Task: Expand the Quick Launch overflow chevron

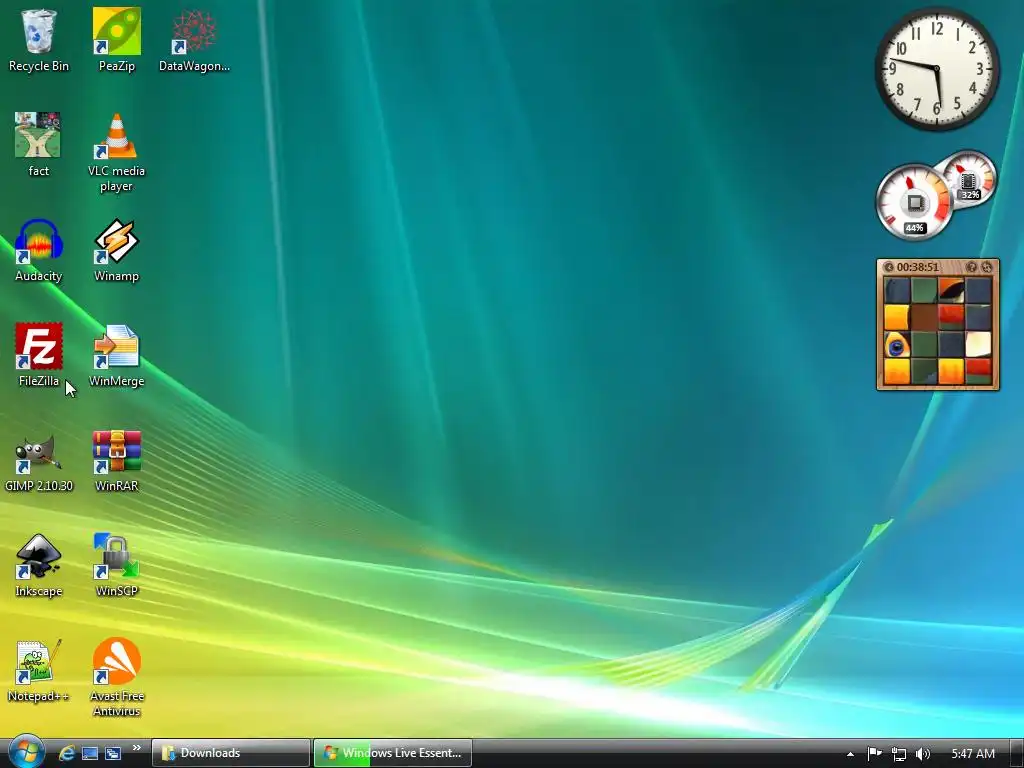Action: (136, 748)
